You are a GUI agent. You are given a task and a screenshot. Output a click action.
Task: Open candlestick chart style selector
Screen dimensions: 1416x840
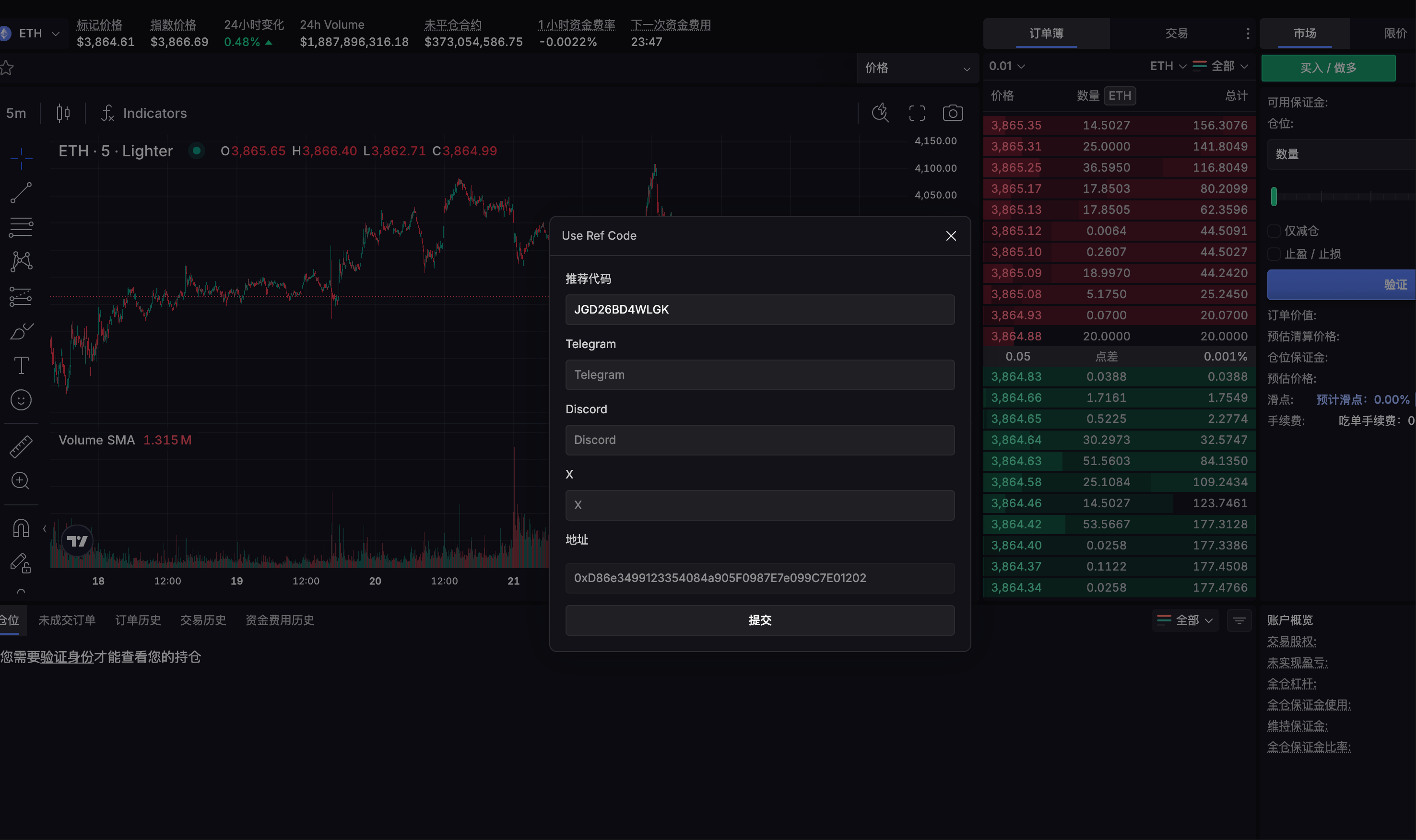(63, 113)
